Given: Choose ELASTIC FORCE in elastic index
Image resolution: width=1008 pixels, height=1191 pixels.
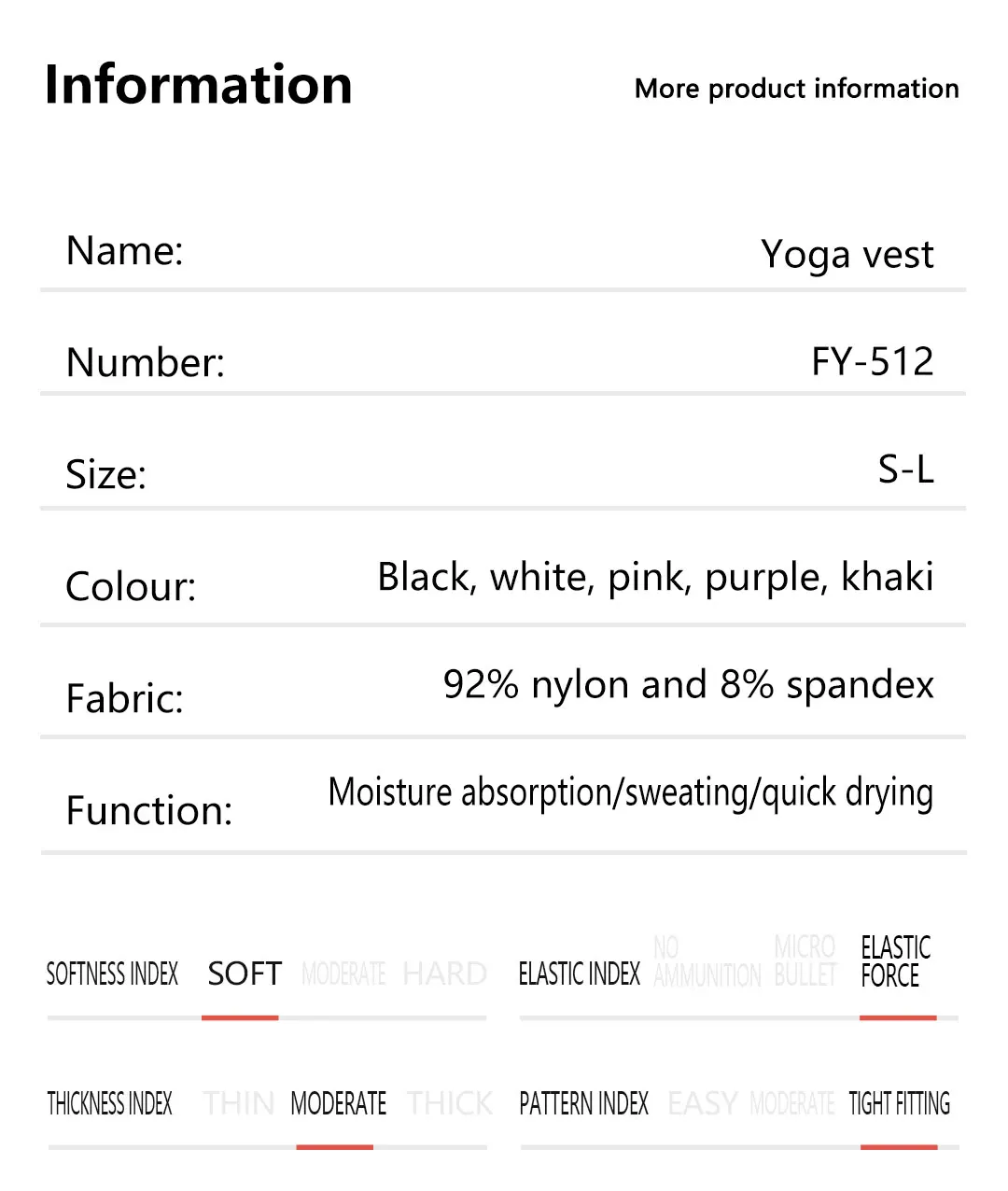Looking at the screenshot, I should point(895,961).
